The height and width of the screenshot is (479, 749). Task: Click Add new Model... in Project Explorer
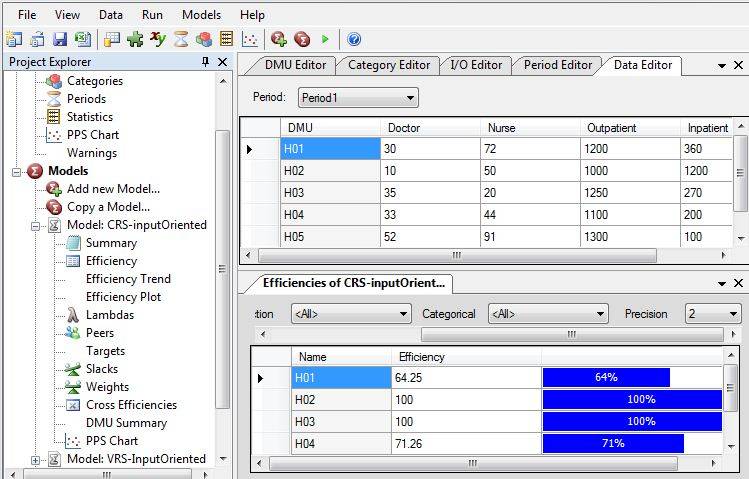112,189
